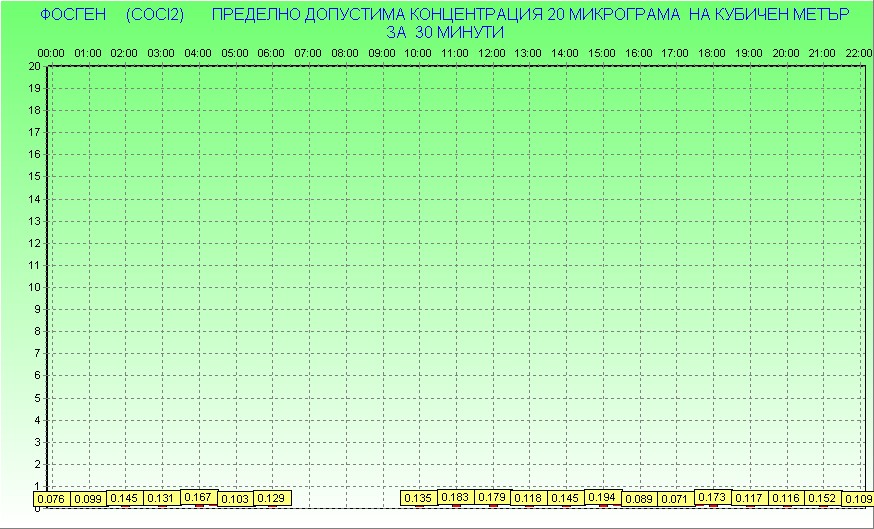This screenshot has width=874, height=529.
Task: Click the ЗА 30 МИНУТИ subtitle text
Action: (x=443, y=32)
